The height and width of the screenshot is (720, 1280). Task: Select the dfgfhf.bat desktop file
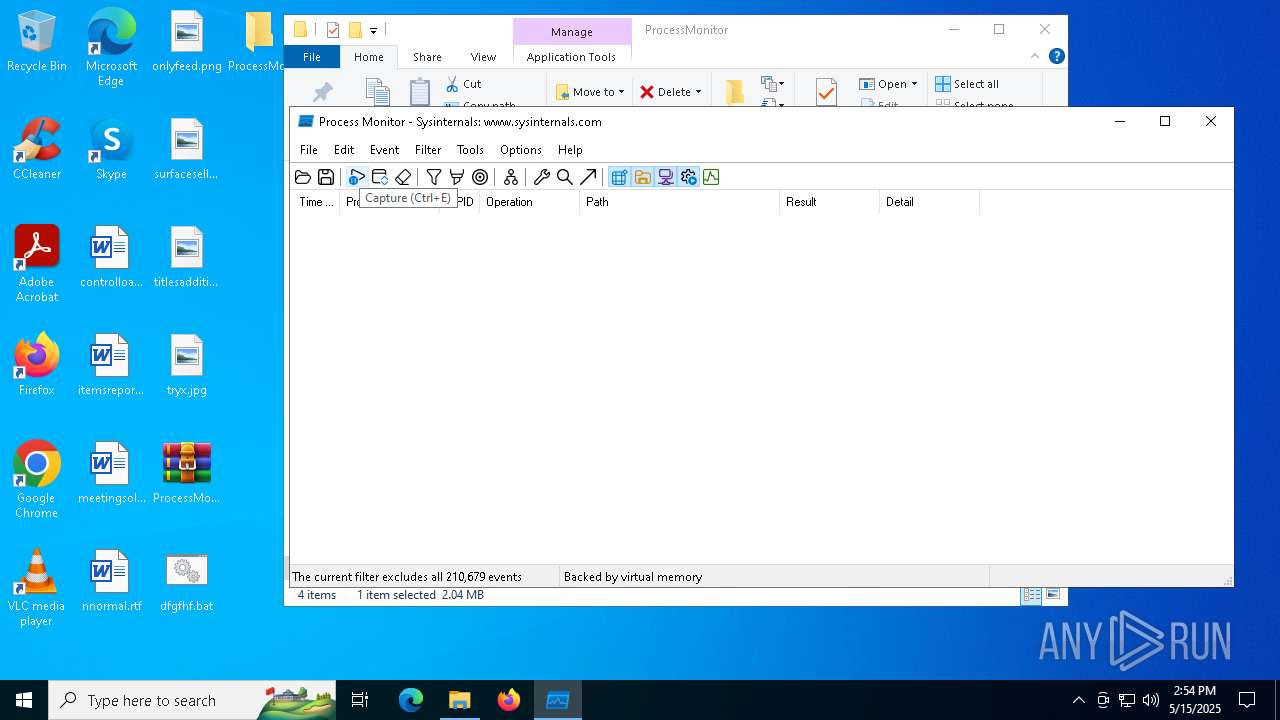(186, 582)
